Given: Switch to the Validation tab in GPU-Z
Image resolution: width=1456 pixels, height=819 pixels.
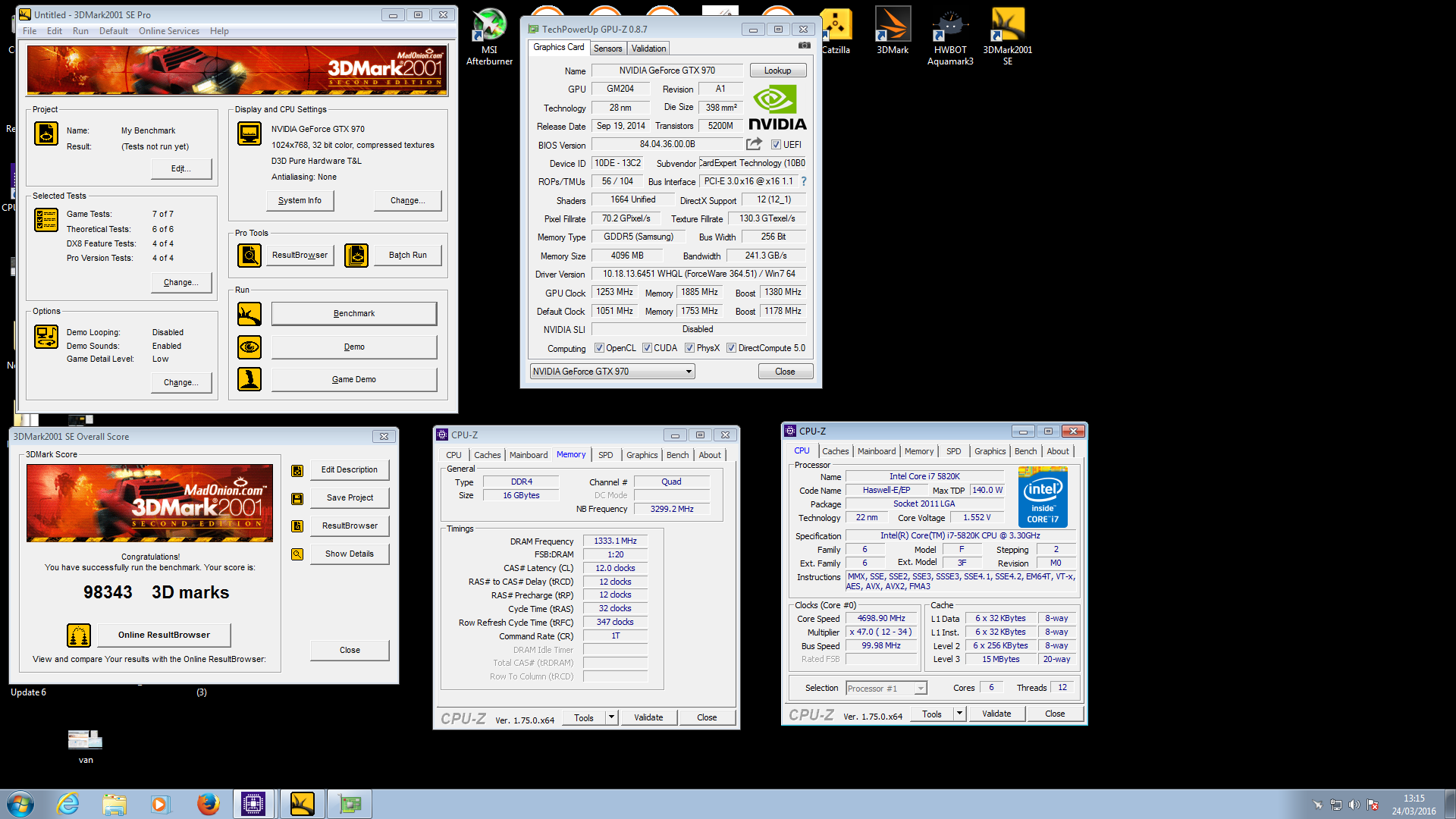Looking at the screenshot, I should click(x=648, y=49).
